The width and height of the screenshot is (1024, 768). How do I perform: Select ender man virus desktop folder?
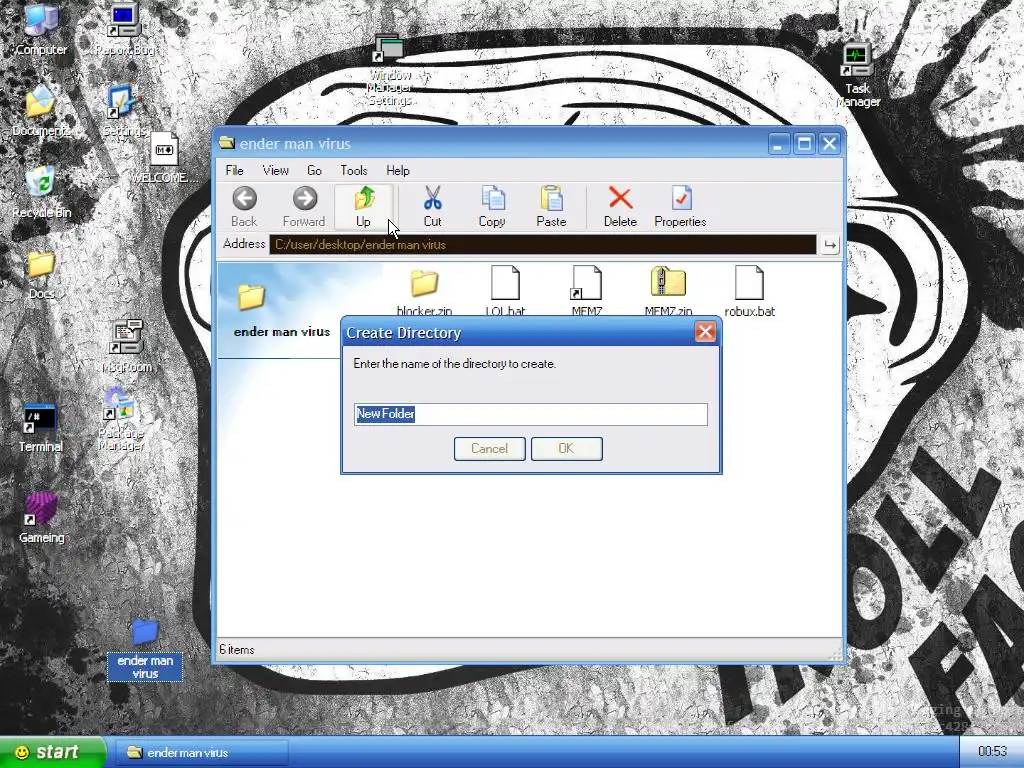pyautogui.click(x=145, y=649)
